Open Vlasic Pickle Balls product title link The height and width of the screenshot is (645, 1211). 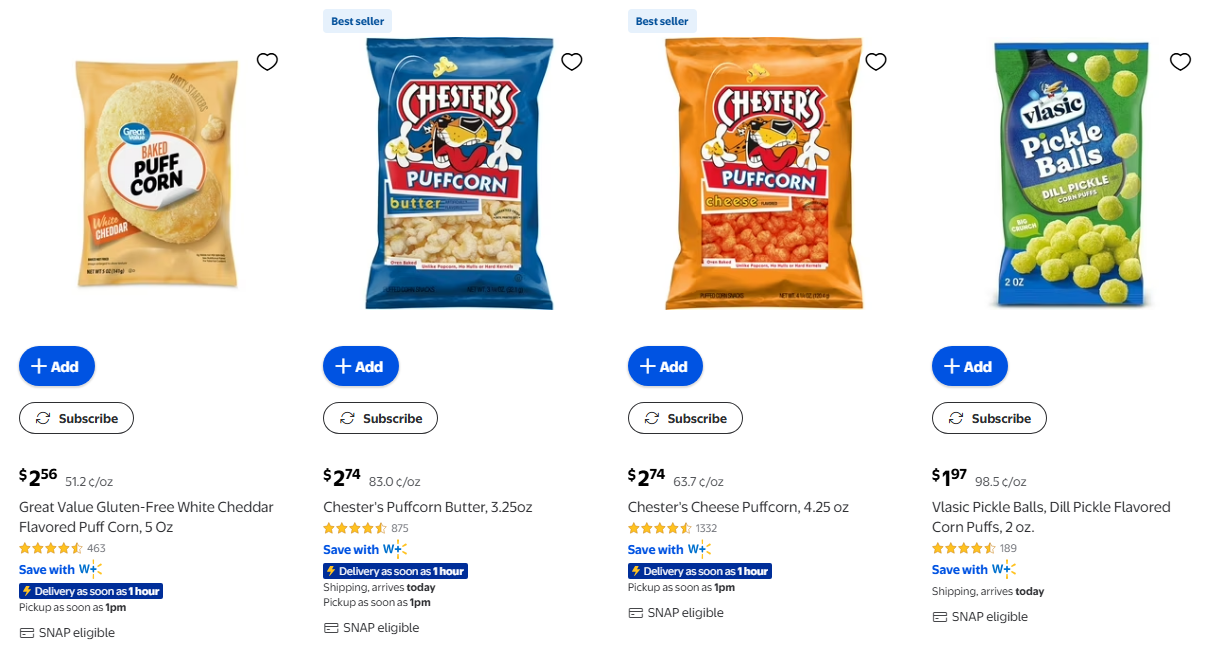click(x=1050, y=517)
